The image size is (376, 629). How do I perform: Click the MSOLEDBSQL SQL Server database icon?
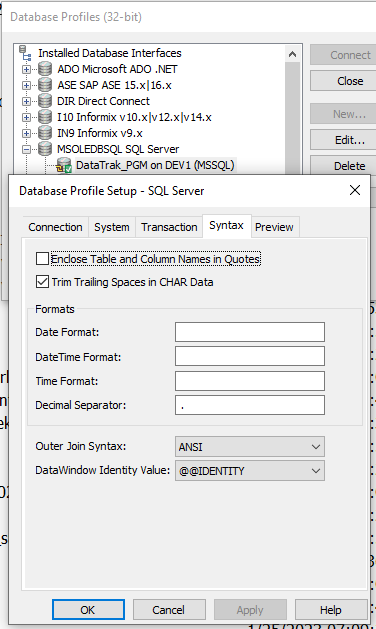(45, 149)
